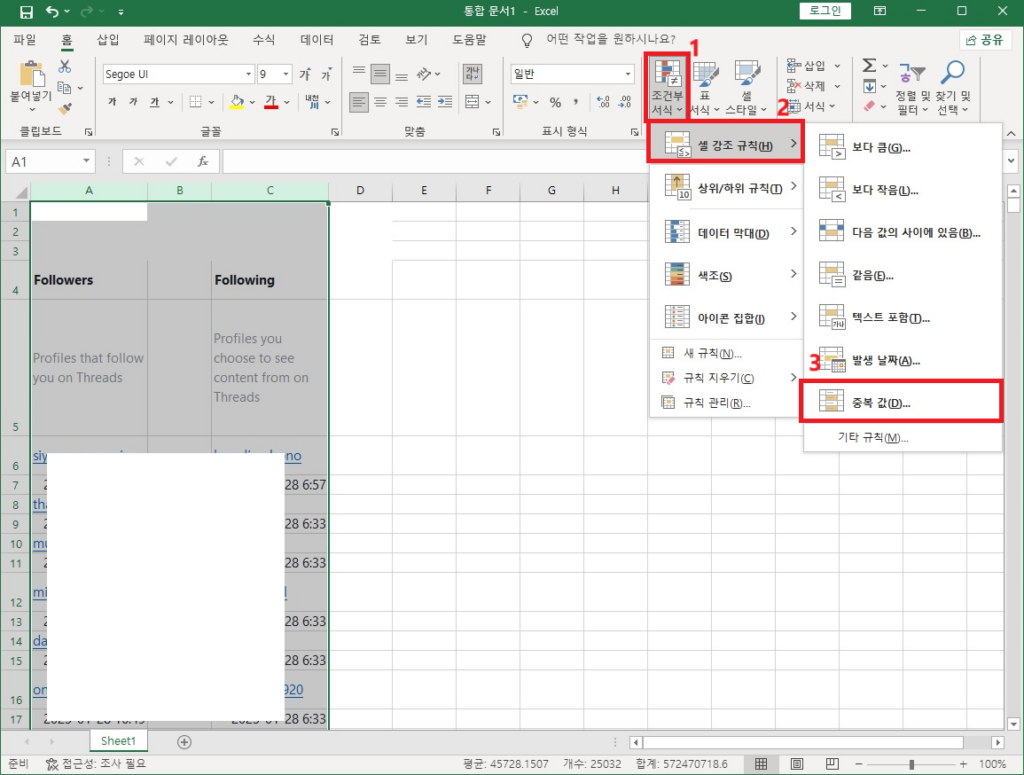Open the Conditional Formatting button

667,87
